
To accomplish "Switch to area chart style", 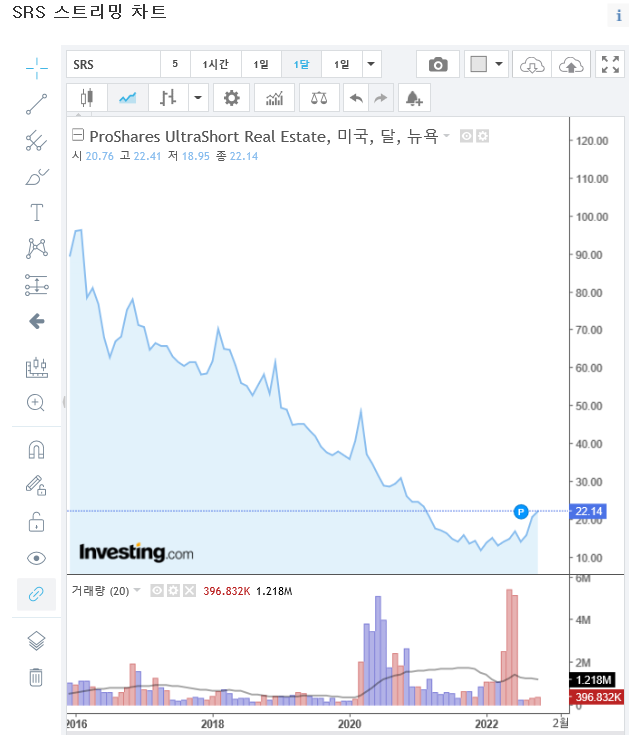I will [127, 98].
